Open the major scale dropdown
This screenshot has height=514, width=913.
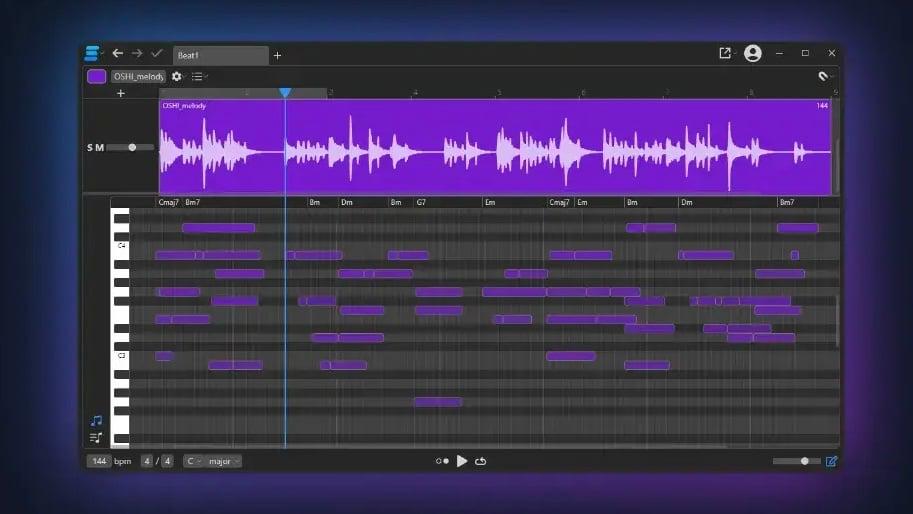point(224,461)
